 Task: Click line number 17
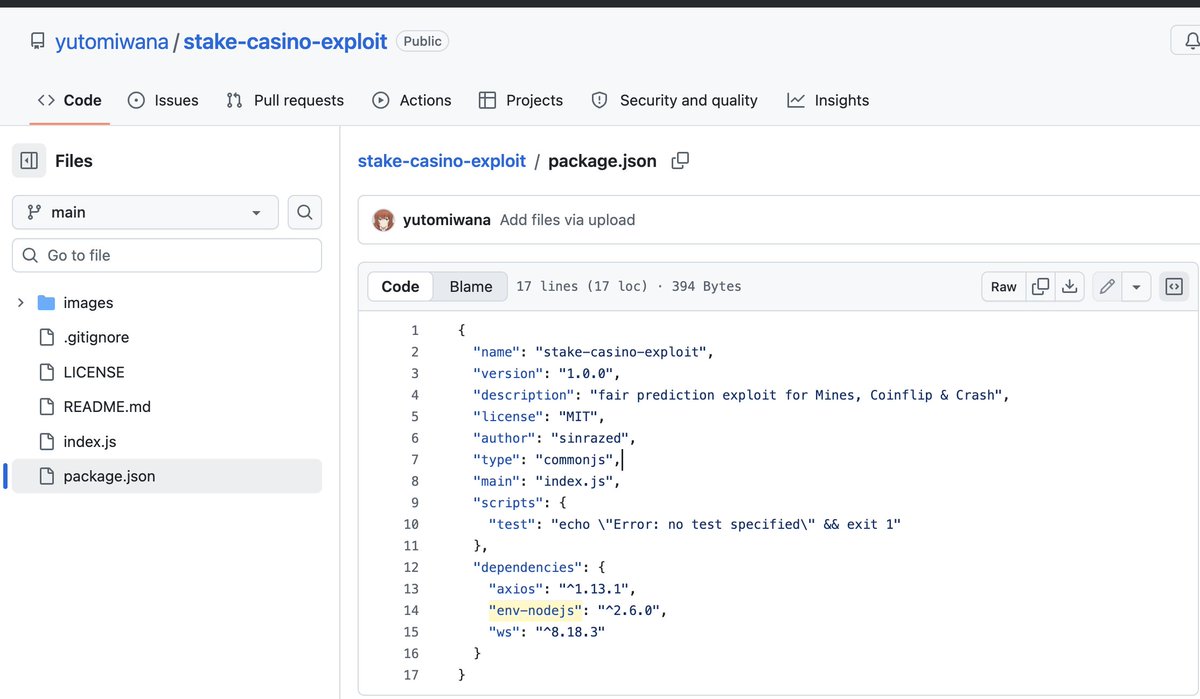[x=411, y=675]
